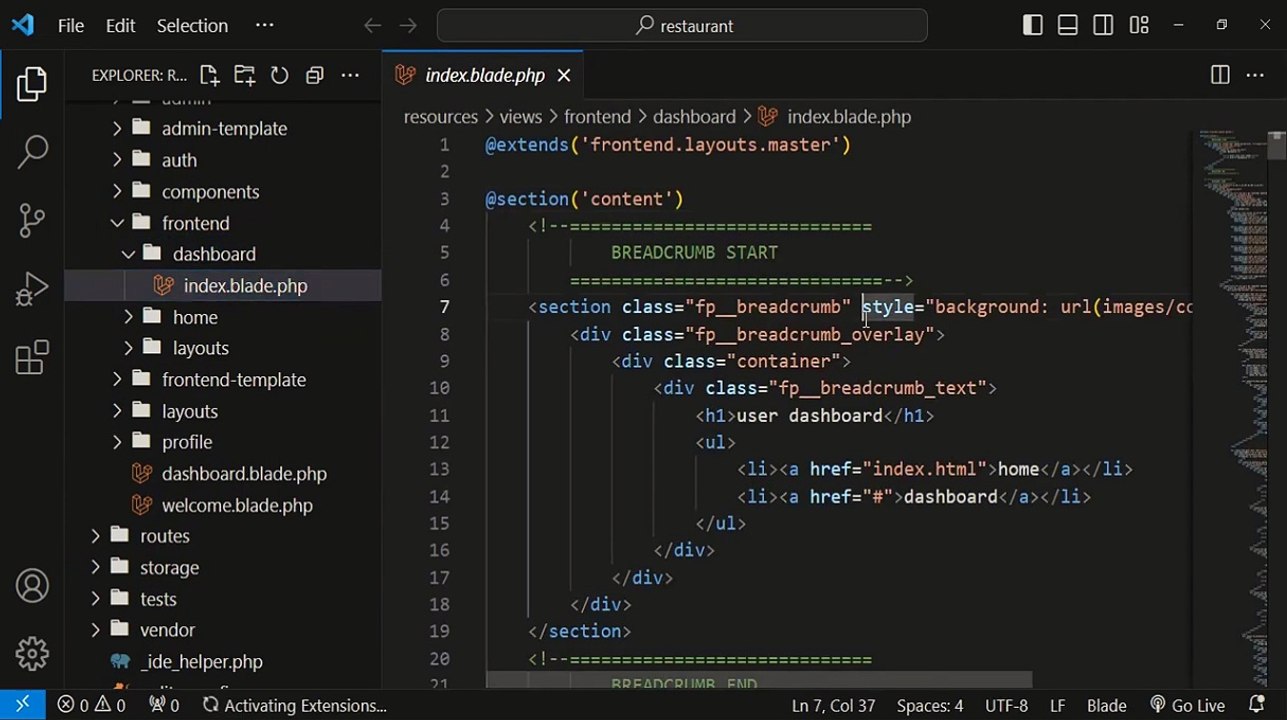1287x720 pixels.
Task: Open welcome.blade.php file in Explorer
Action: tap(237, 505)
